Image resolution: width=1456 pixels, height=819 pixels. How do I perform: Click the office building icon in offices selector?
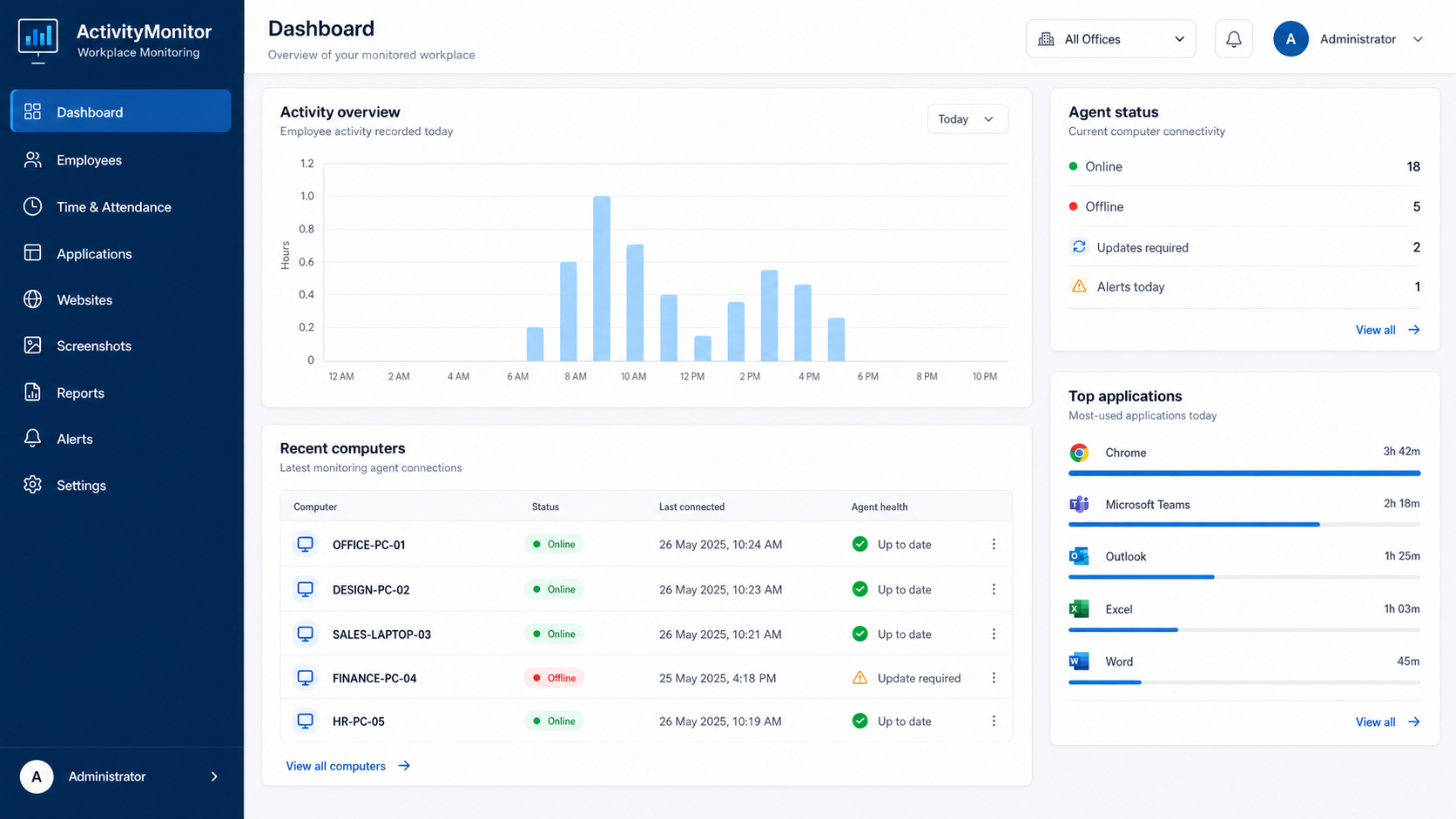point(1046,39)
